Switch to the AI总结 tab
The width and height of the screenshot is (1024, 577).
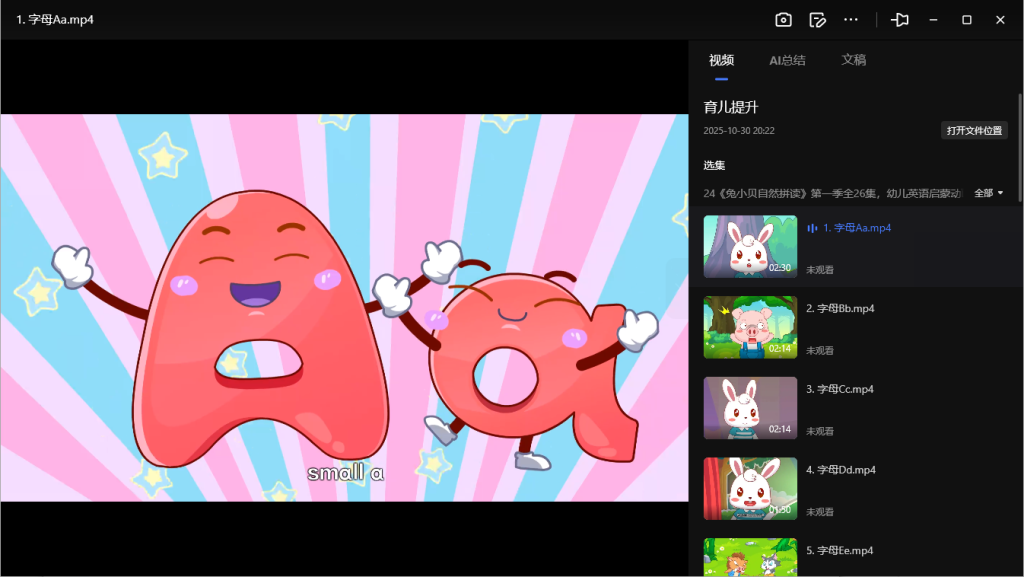click(x=787, y=60)
